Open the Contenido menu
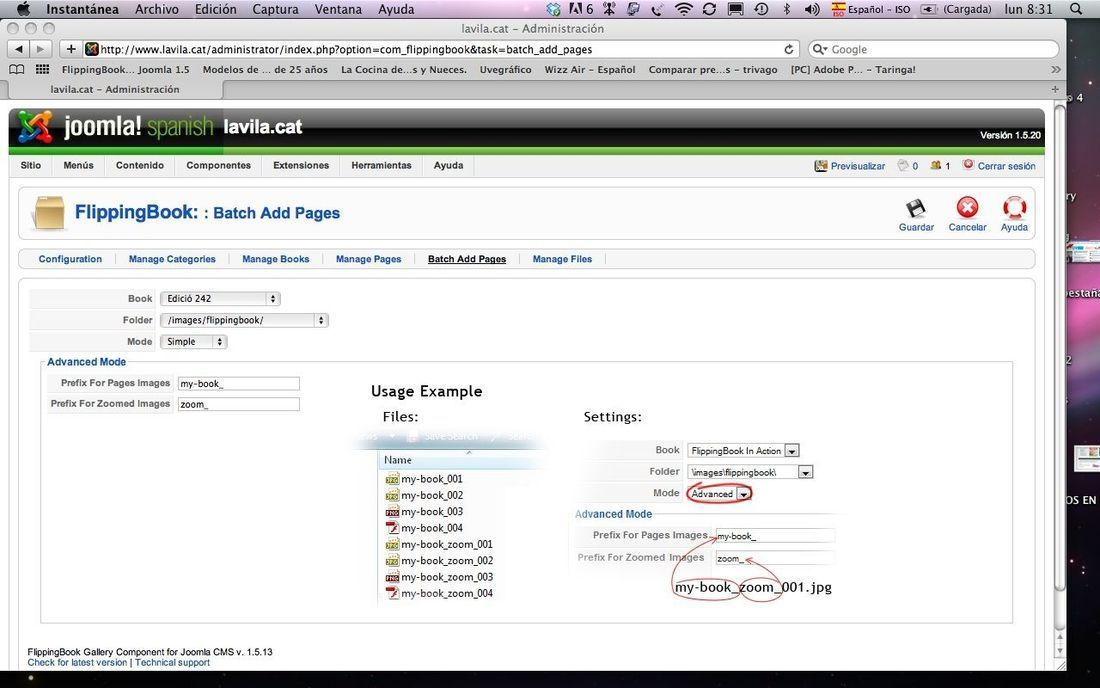 (140, 166)
